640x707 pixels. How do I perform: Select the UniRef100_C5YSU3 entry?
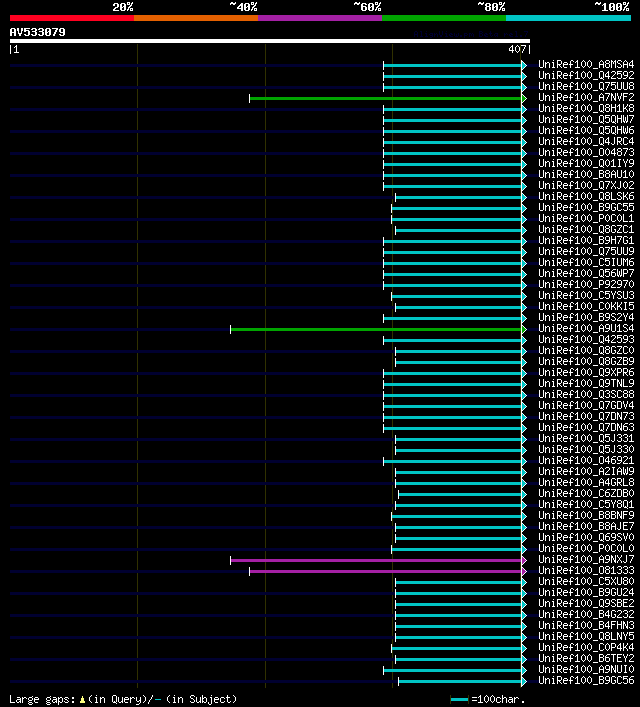(x=586, y=295)
